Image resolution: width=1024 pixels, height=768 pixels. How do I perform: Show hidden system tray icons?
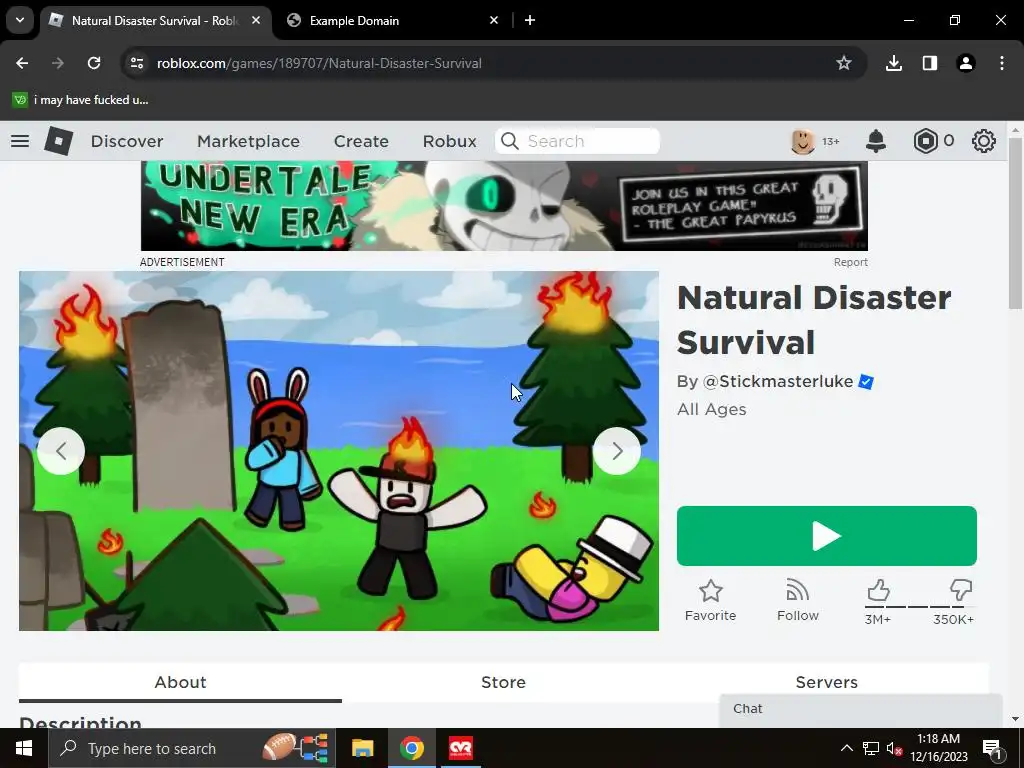coord(846,748)
